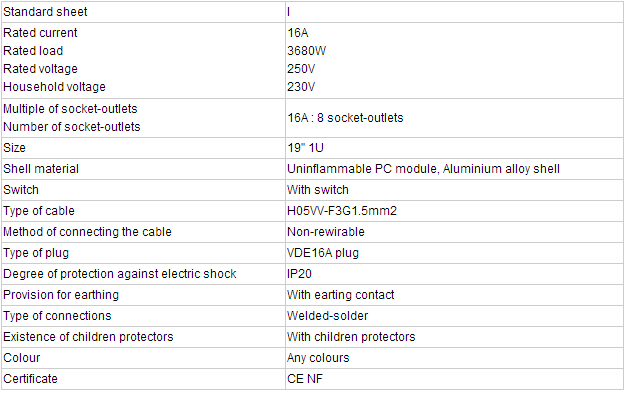Select the 'H05VV-F3G1.5mm2' cable type

[x=342, y=211]
